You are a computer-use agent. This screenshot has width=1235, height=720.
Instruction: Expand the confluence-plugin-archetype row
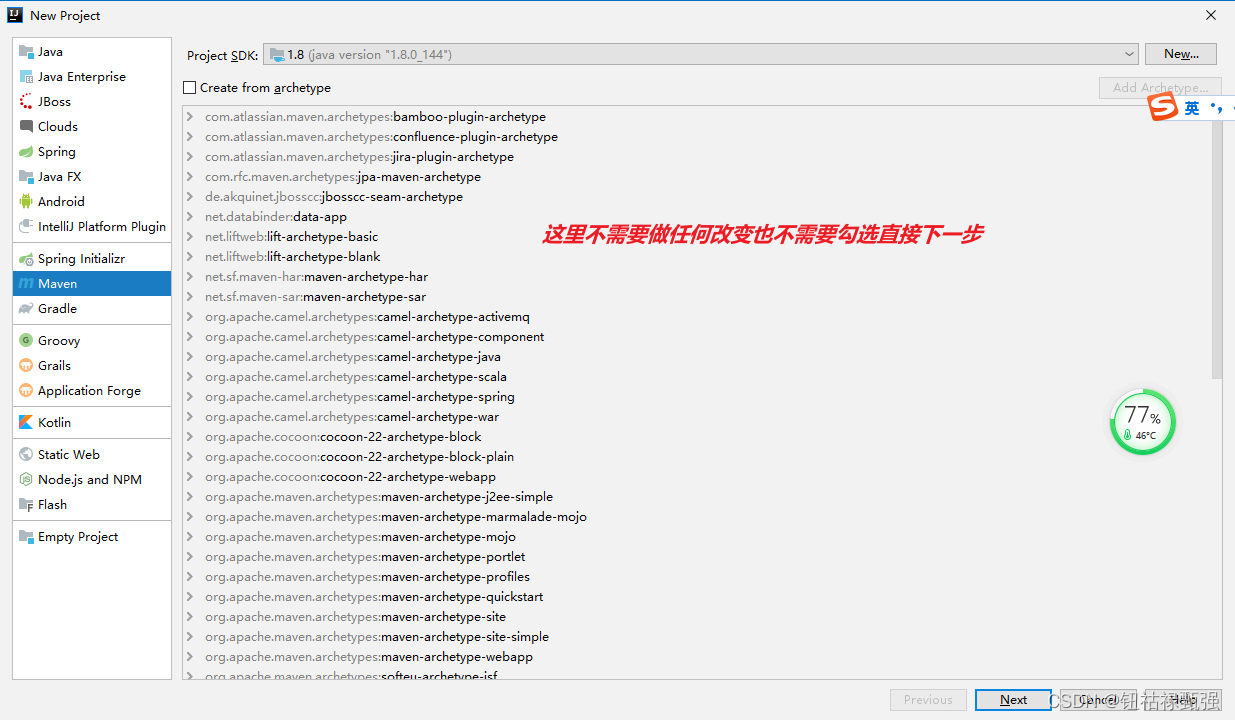[190, 137]
